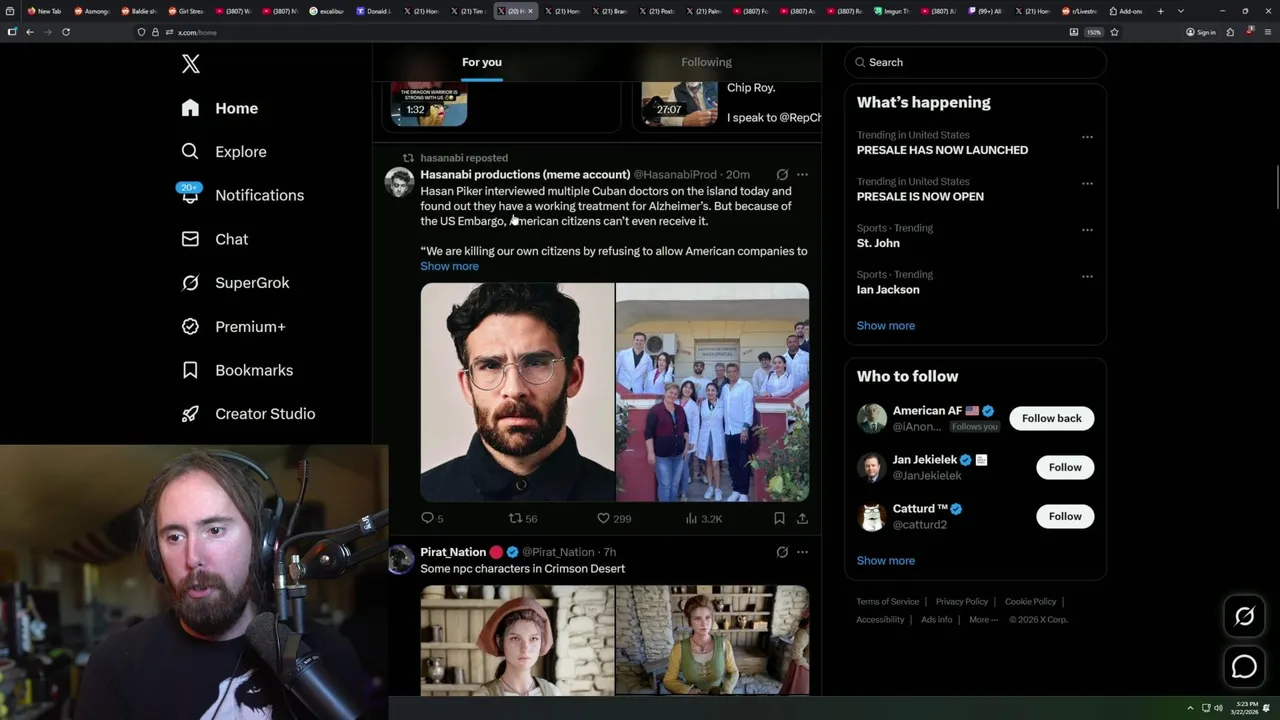Screen dimensions: 1280x720
Task: Open the Ian Jackson trending topic
Action: [888, 290]
